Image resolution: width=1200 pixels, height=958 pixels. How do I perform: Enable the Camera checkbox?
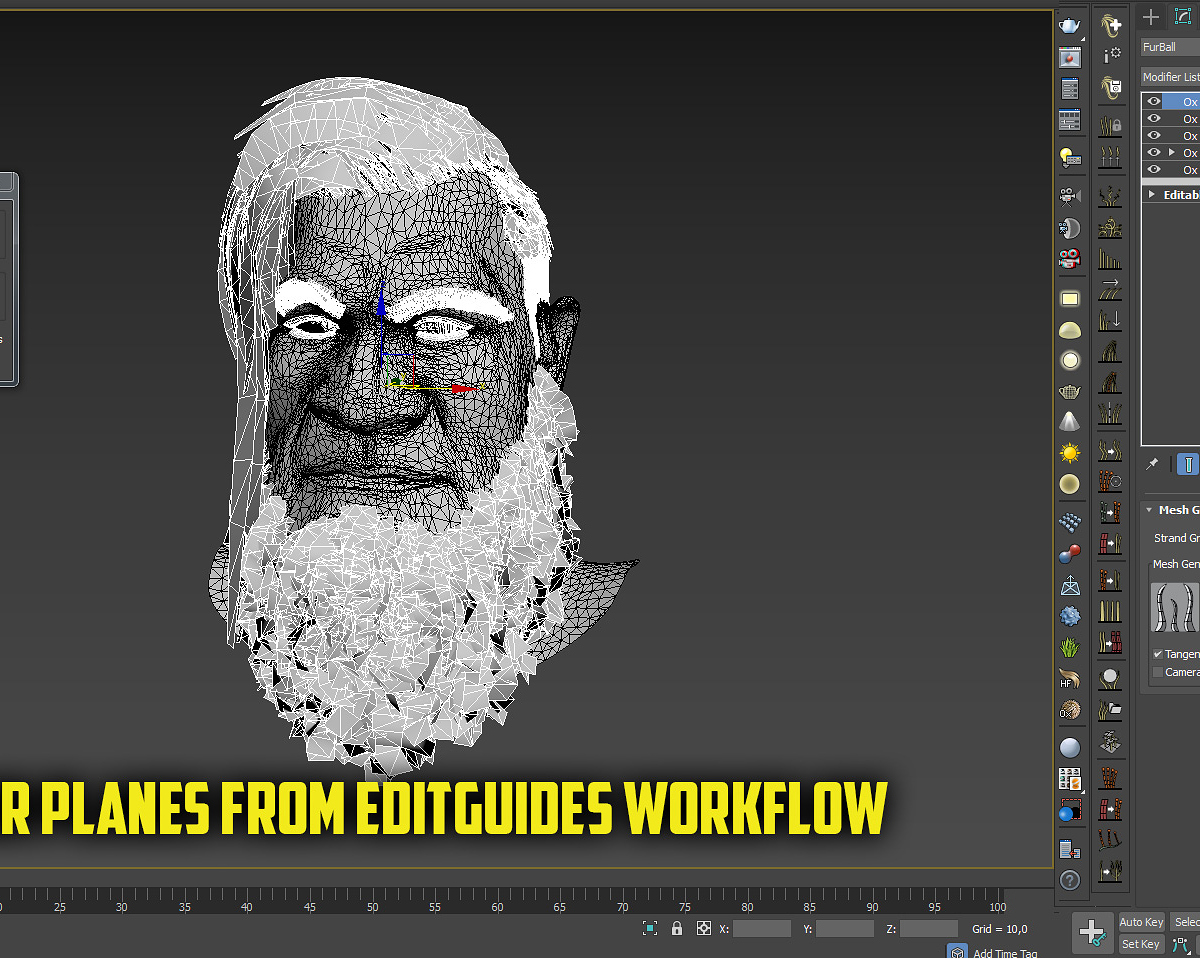(x=1158, y=672)
